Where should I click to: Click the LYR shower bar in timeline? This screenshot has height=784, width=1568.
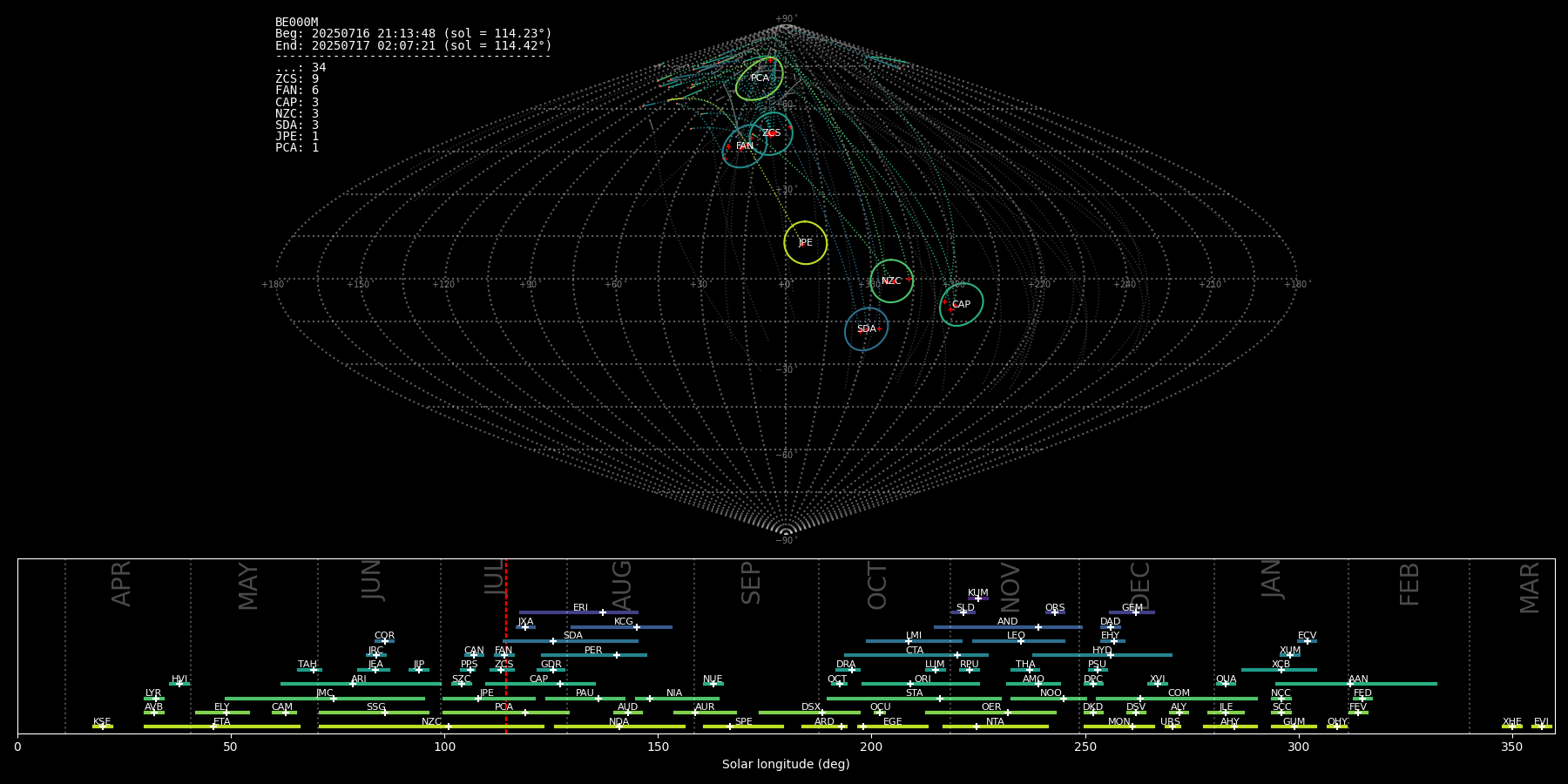154,698
